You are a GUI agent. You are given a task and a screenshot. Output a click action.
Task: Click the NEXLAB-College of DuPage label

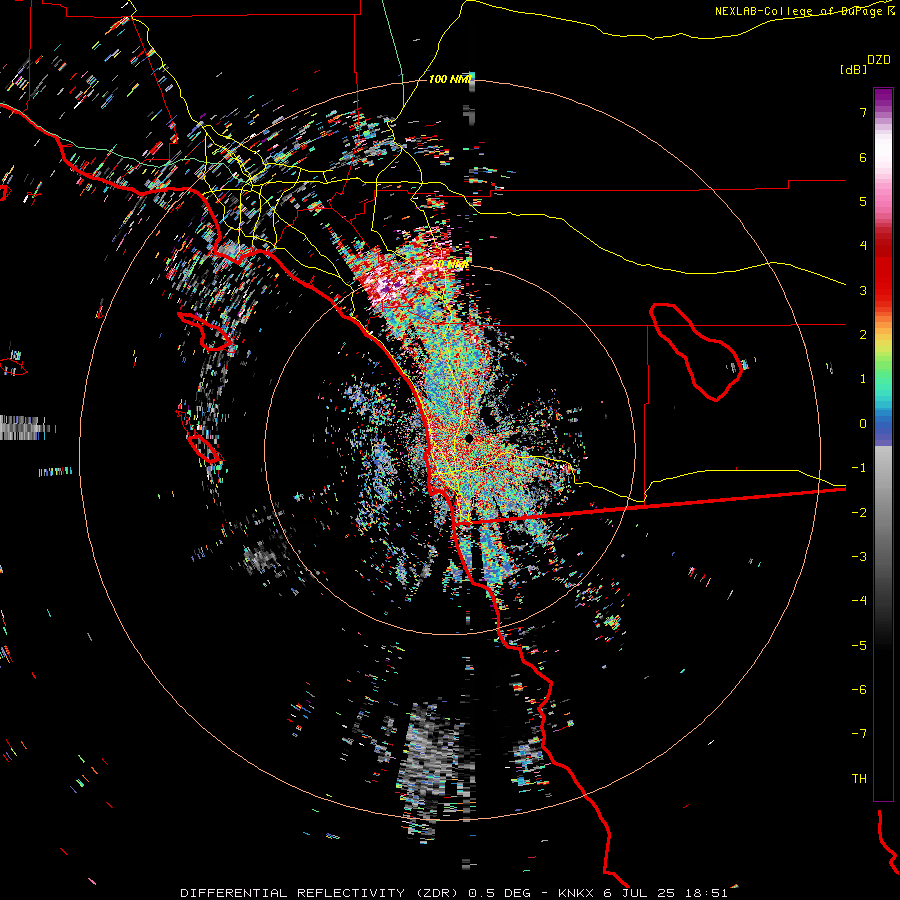pos(798,11)
